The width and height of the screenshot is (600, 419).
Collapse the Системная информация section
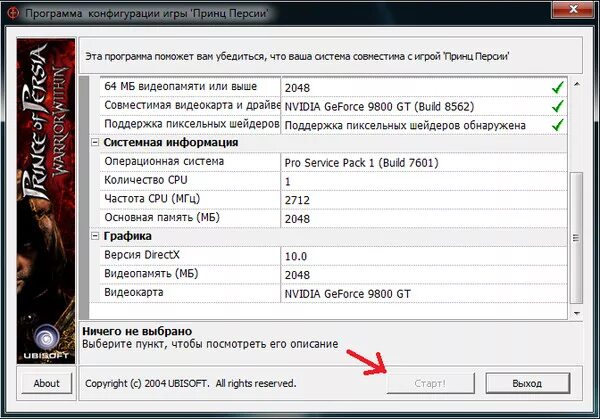[x=95, y=142]
